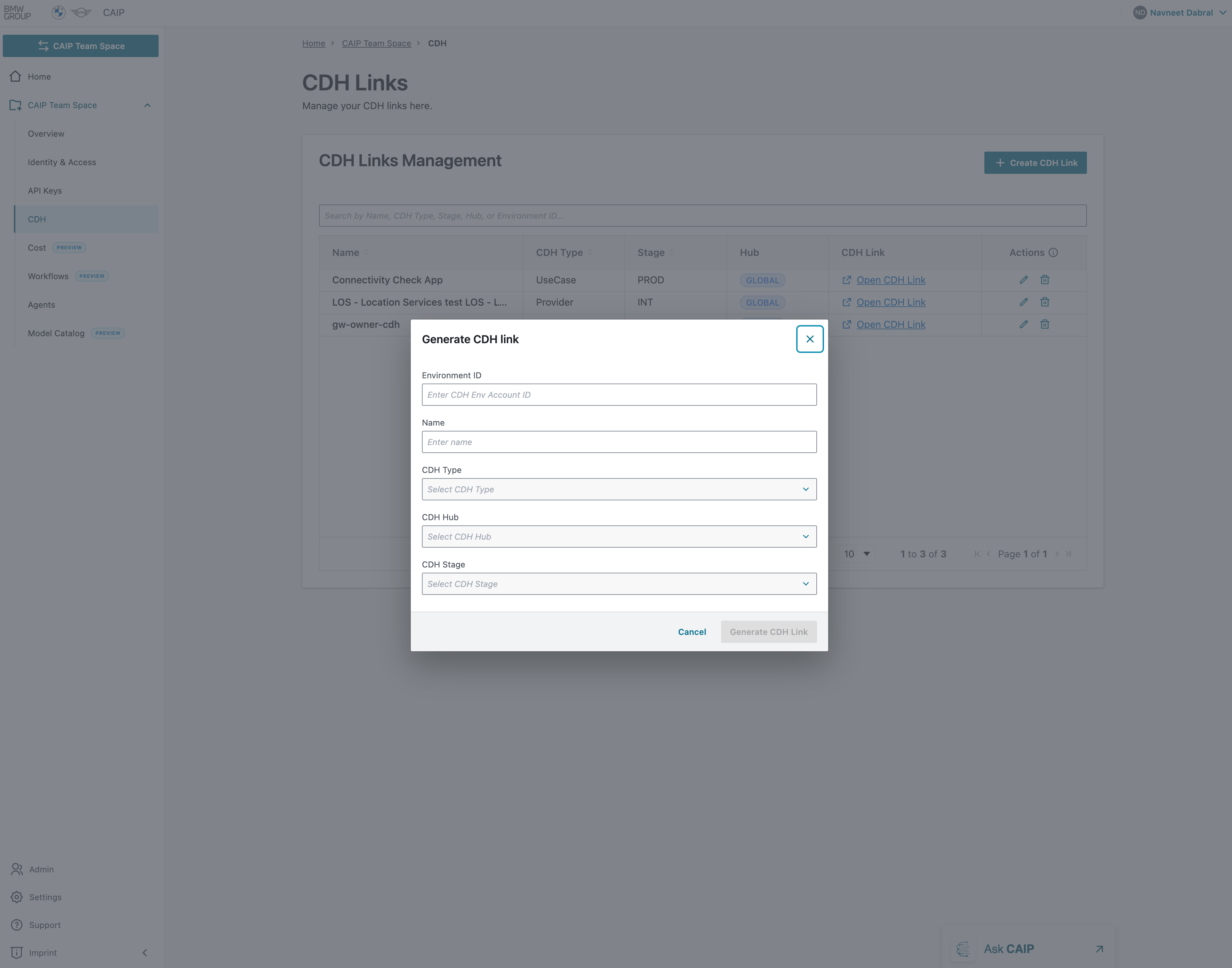Cancel the Generate CDH link dialog
Screen dimensions: 1232x968
point(692,632)
